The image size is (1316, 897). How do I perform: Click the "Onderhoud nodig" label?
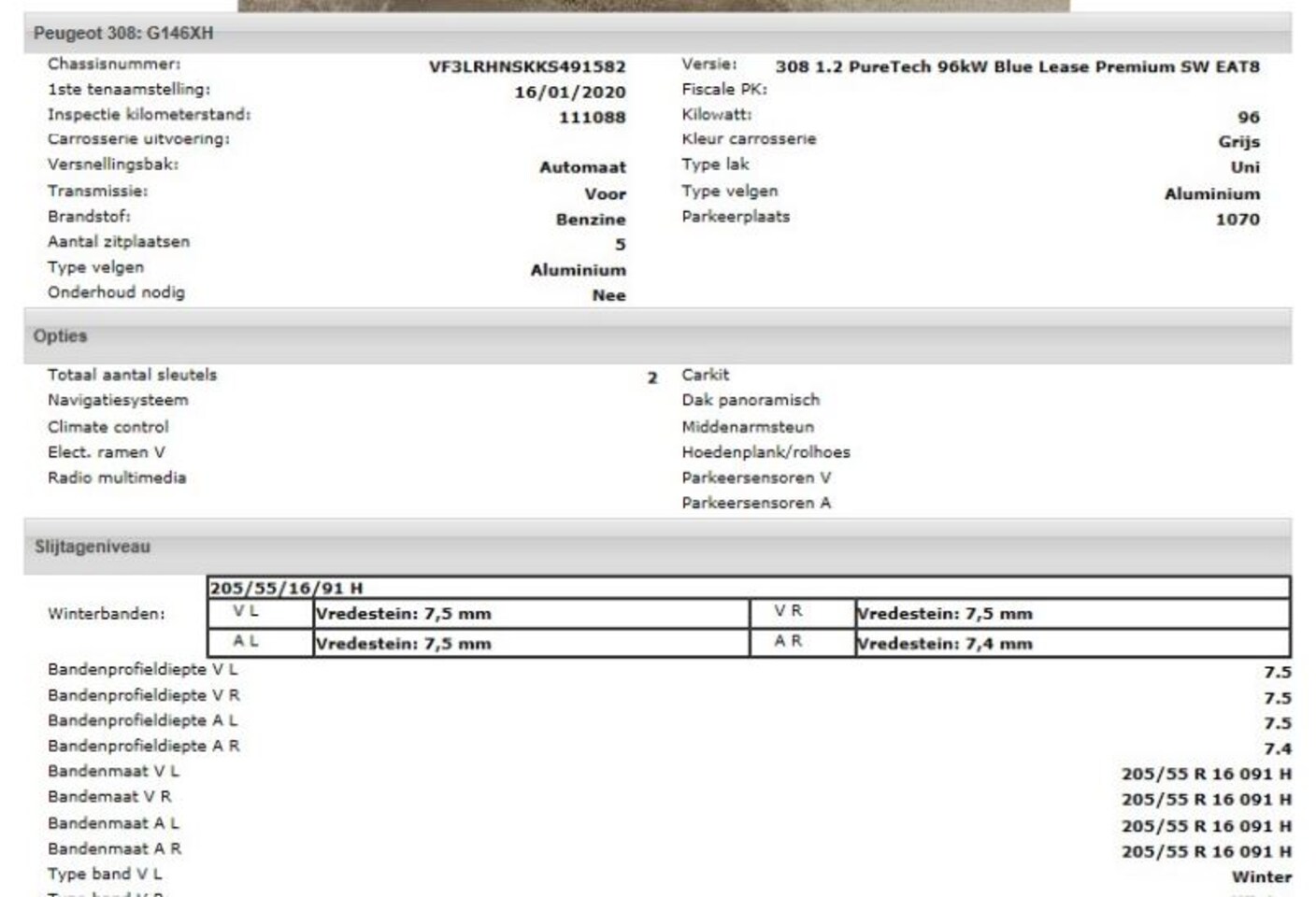click(117, 292)
